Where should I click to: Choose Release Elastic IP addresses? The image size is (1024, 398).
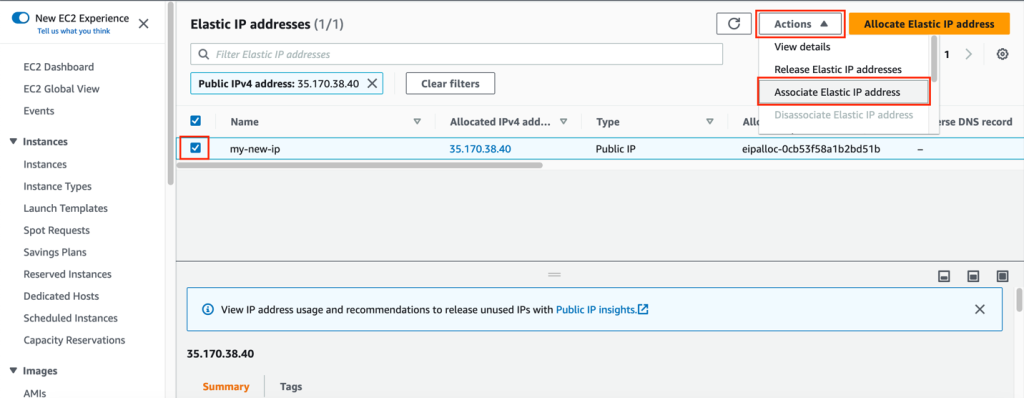point(838,69)
